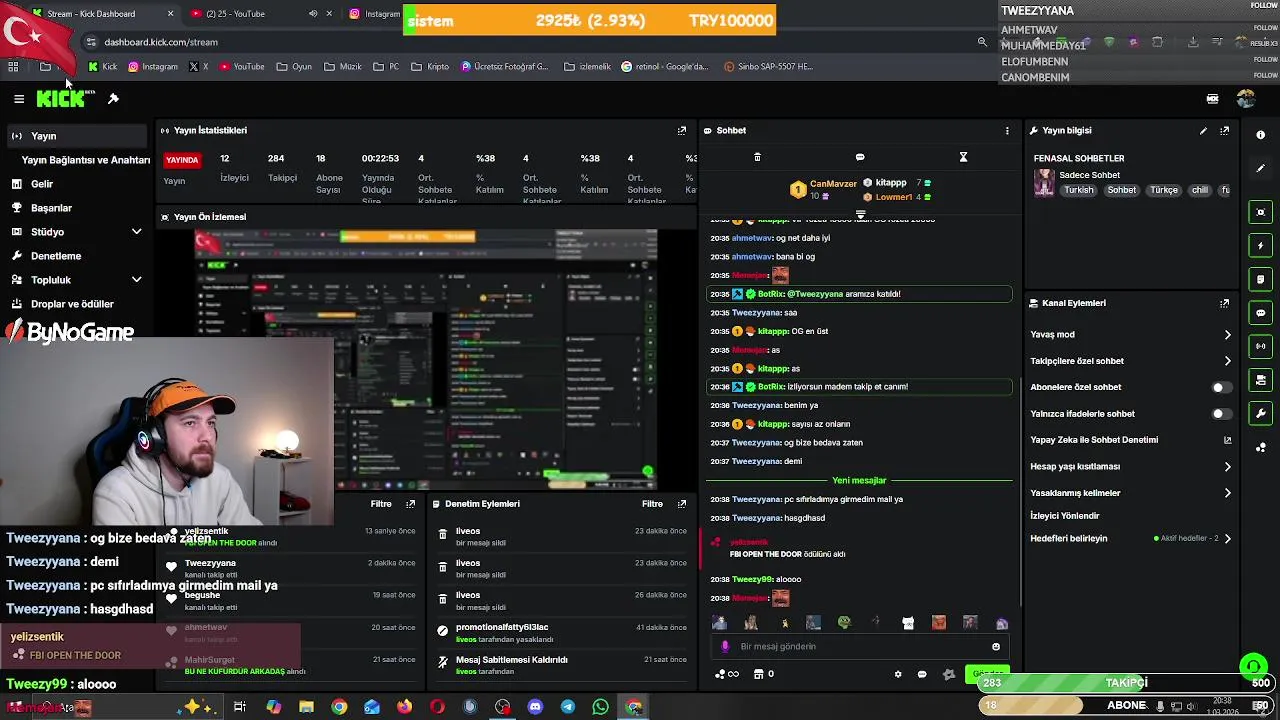The image size is (1280, 720).
Task: Pop out the Yayın bilgisi panel
Action: coord(1224,130)
